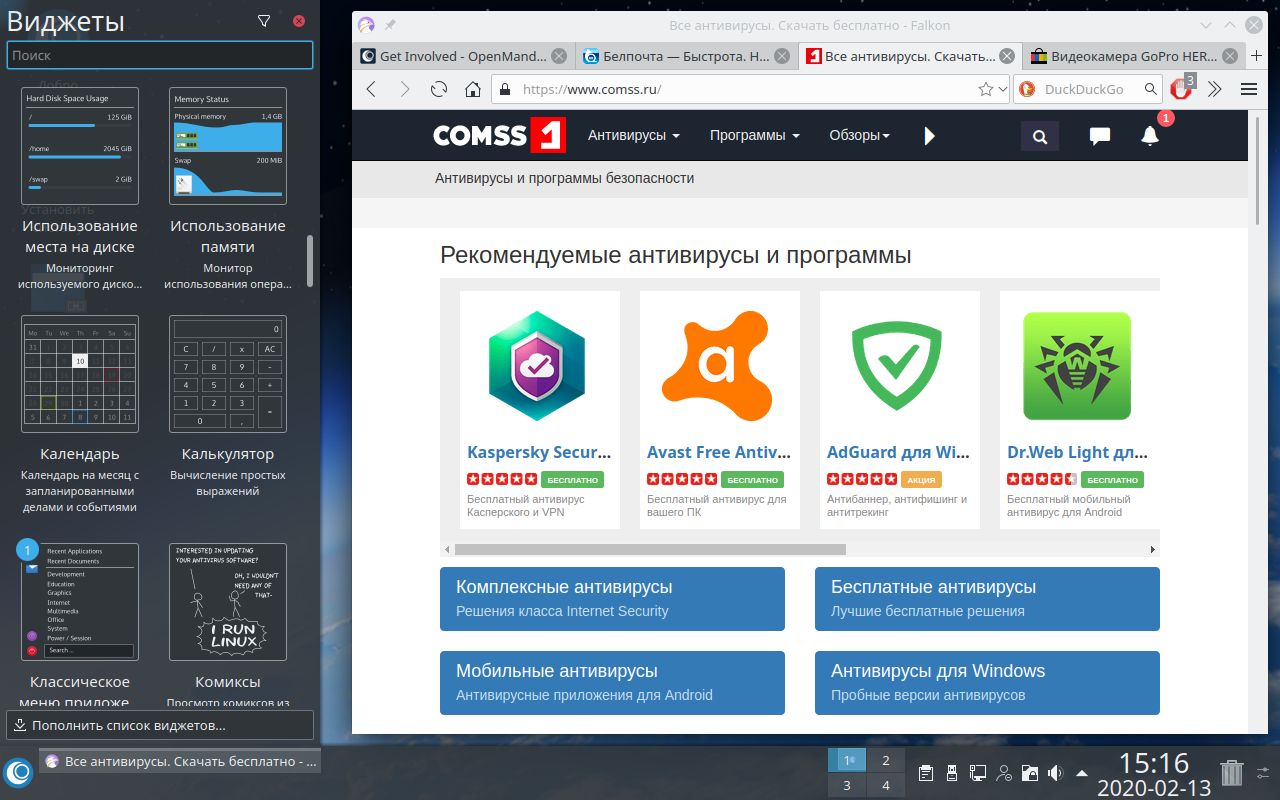Open the Dr.Web Light title link
The image size is (1280, 800).
(x=1079, y=452)
